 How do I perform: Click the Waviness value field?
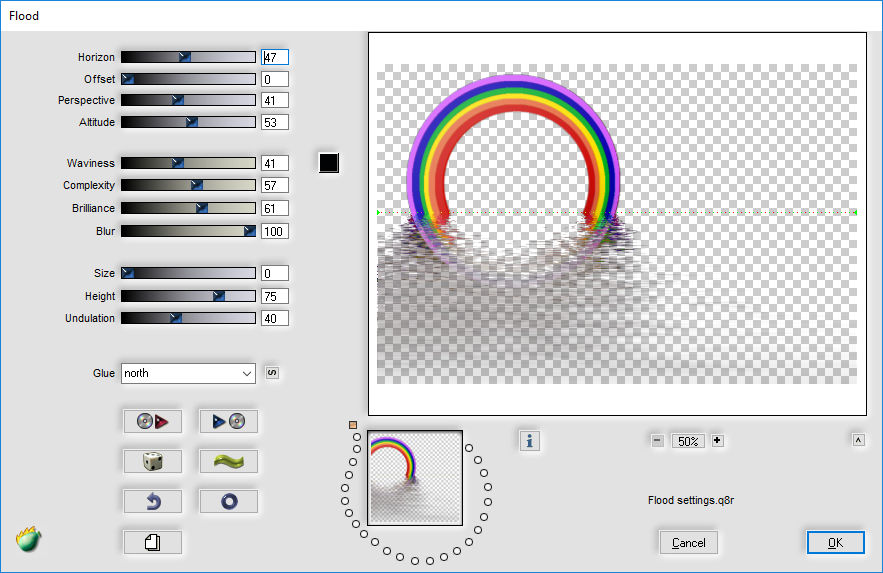point(275,163)
